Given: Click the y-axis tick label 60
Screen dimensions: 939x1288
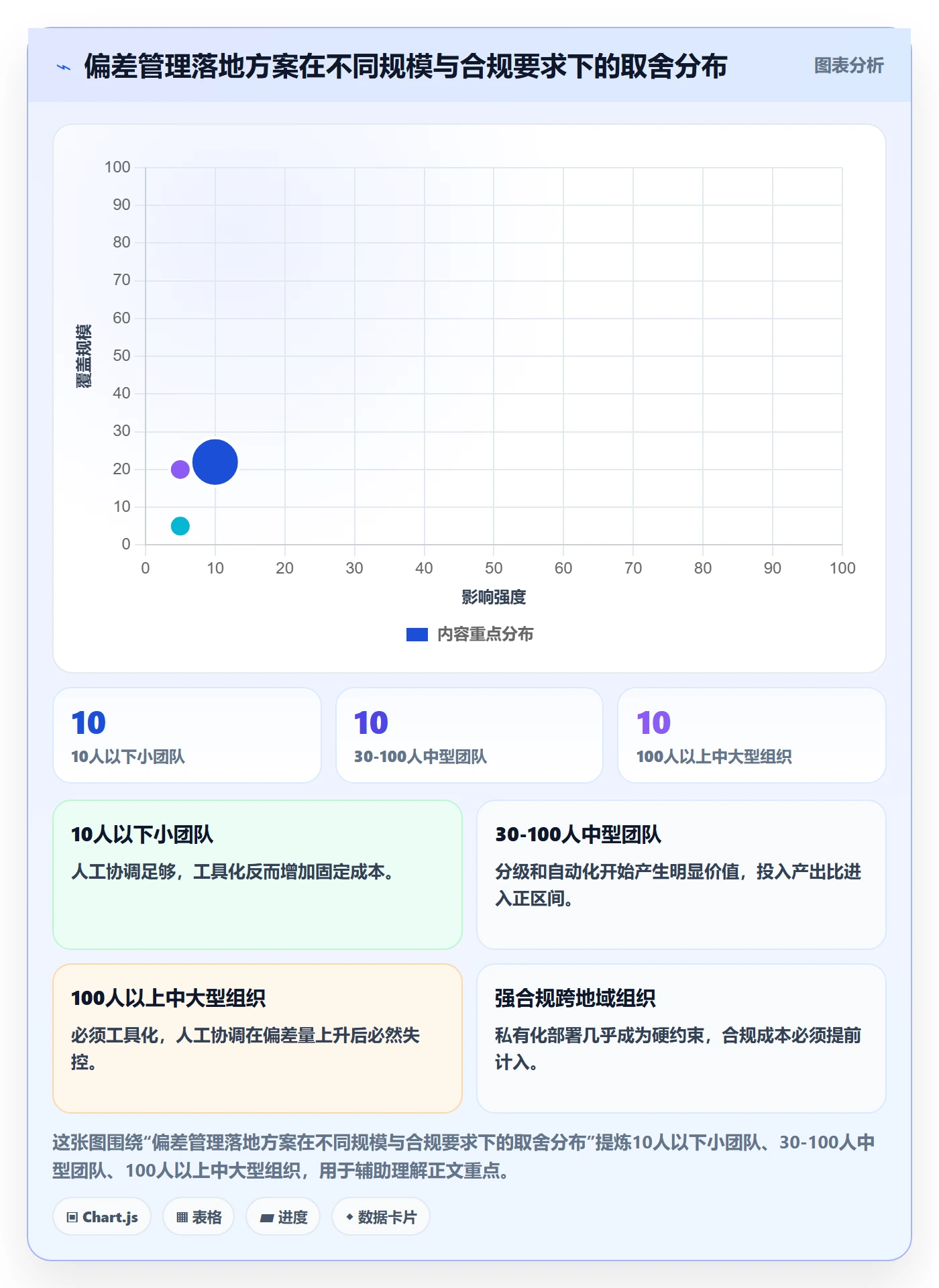Looking at the screenshot, I should 121,318.
